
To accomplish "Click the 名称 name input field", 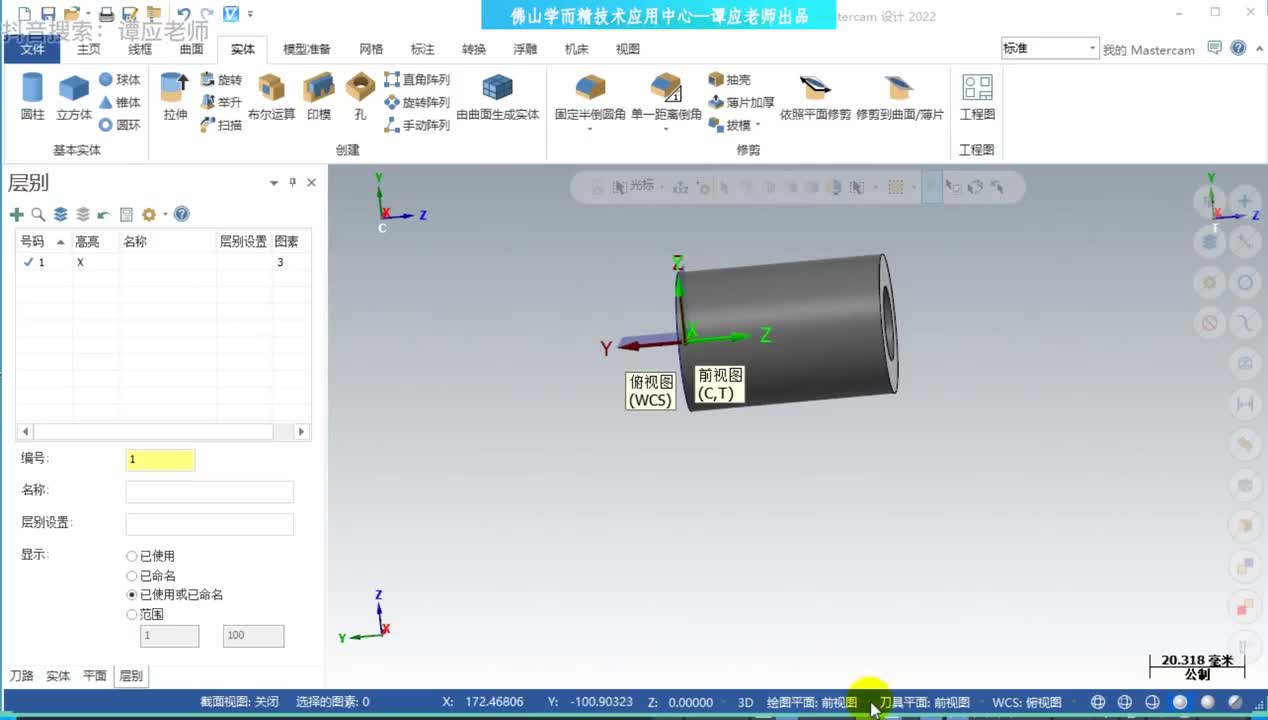I will click(210, 492).
